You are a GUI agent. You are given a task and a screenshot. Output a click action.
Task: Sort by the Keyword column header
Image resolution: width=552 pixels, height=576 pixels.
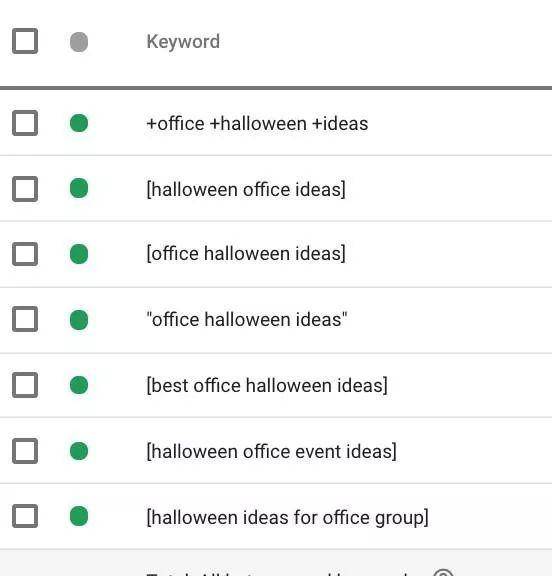(x=183, y=42)
